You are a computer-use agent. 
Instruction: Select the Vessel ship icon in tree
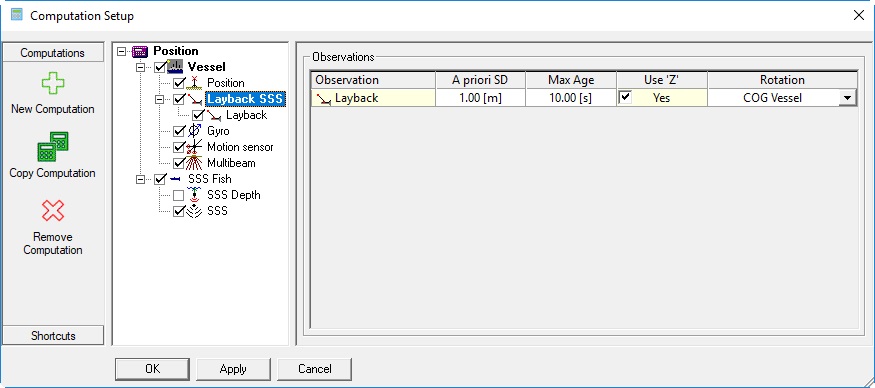click(175, 67)
